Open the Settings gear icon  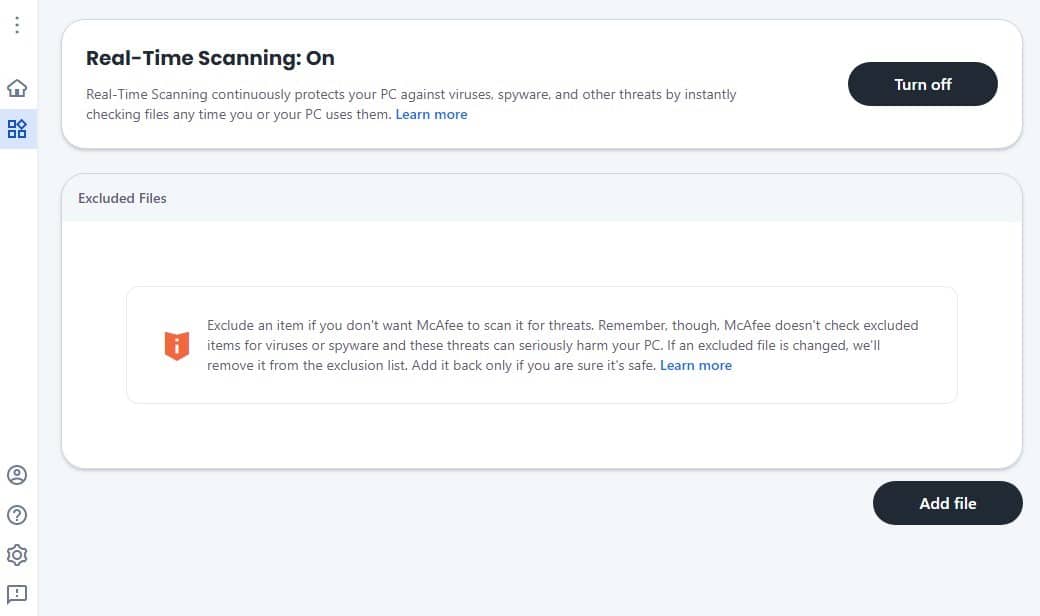pos(17,555)
